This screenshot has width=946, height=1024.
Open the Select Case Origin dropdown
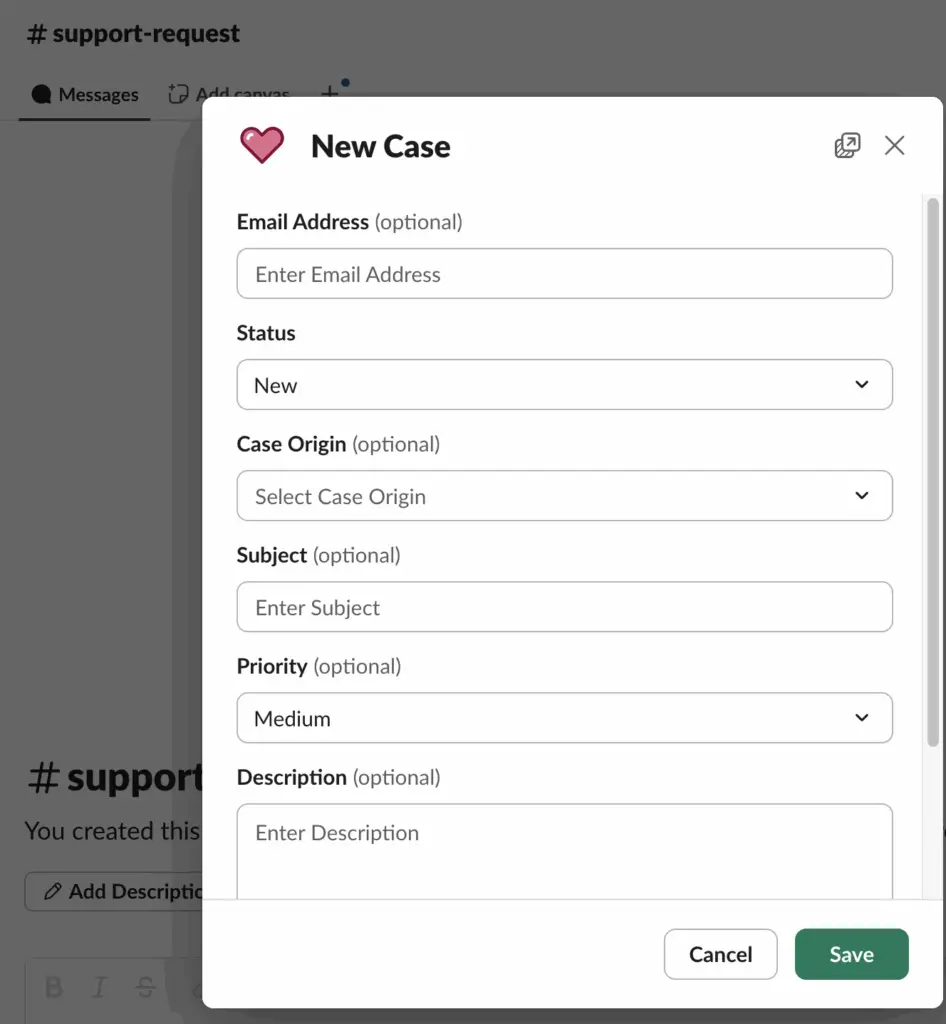click(x=565, y=496)
